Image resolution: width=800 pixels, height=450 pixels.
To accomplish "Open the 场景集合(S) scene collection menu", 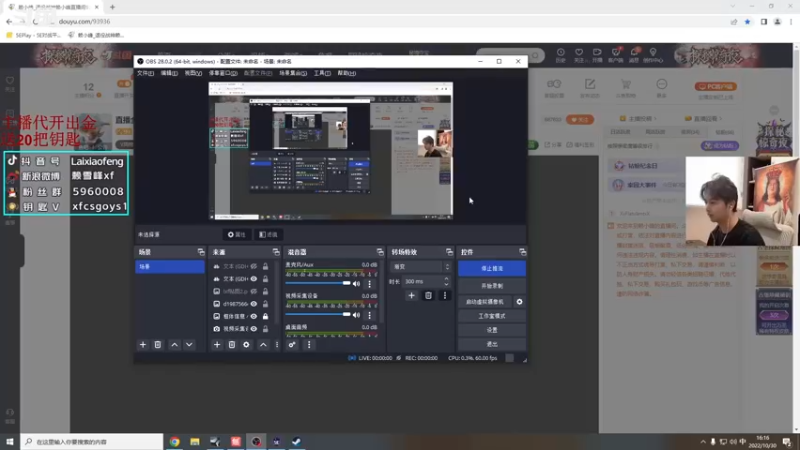I will [293, 73].
